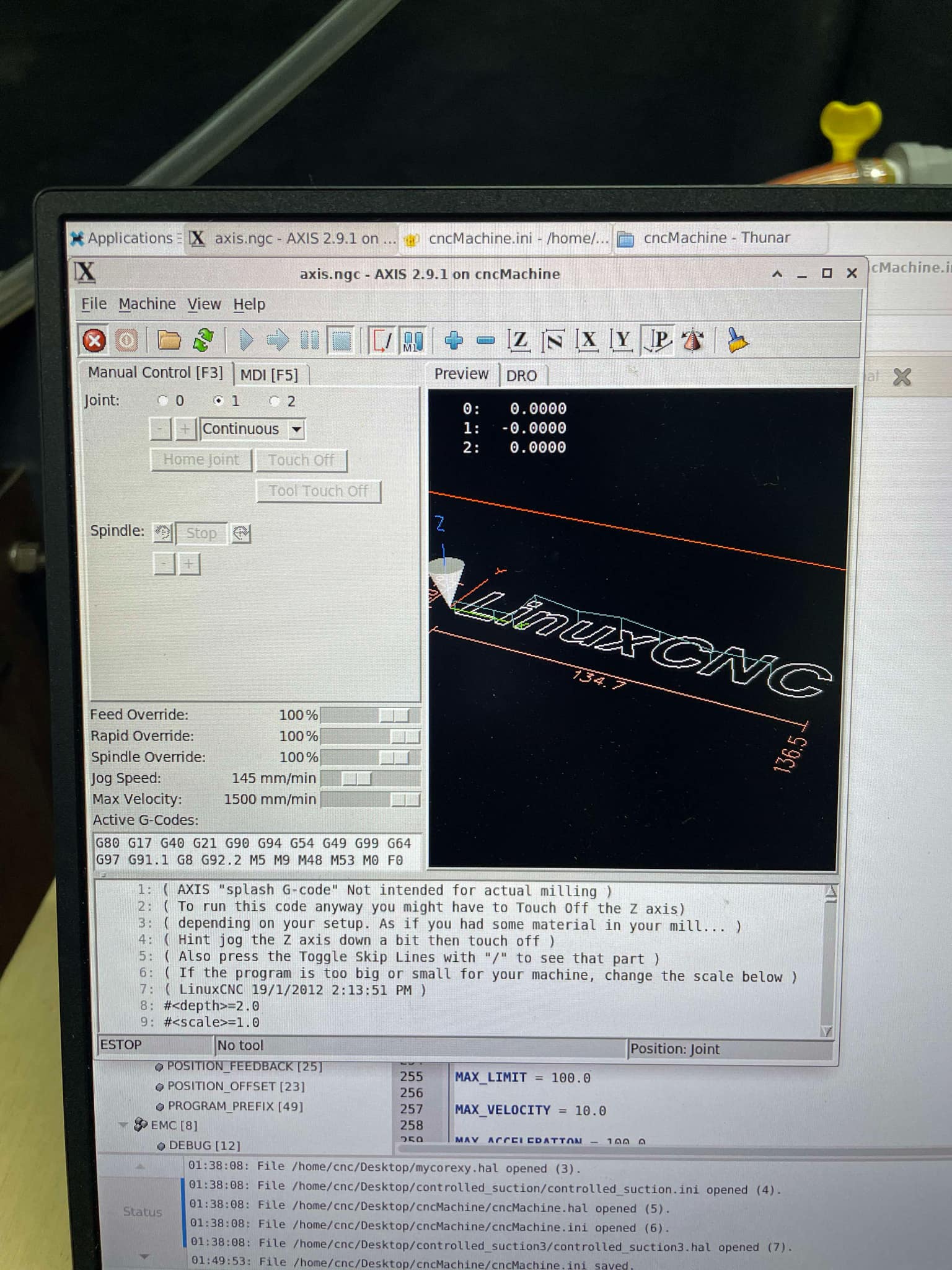Click the Tool Touch Off button
Viewport: 952px width, 1270px height.
(318, 491)
